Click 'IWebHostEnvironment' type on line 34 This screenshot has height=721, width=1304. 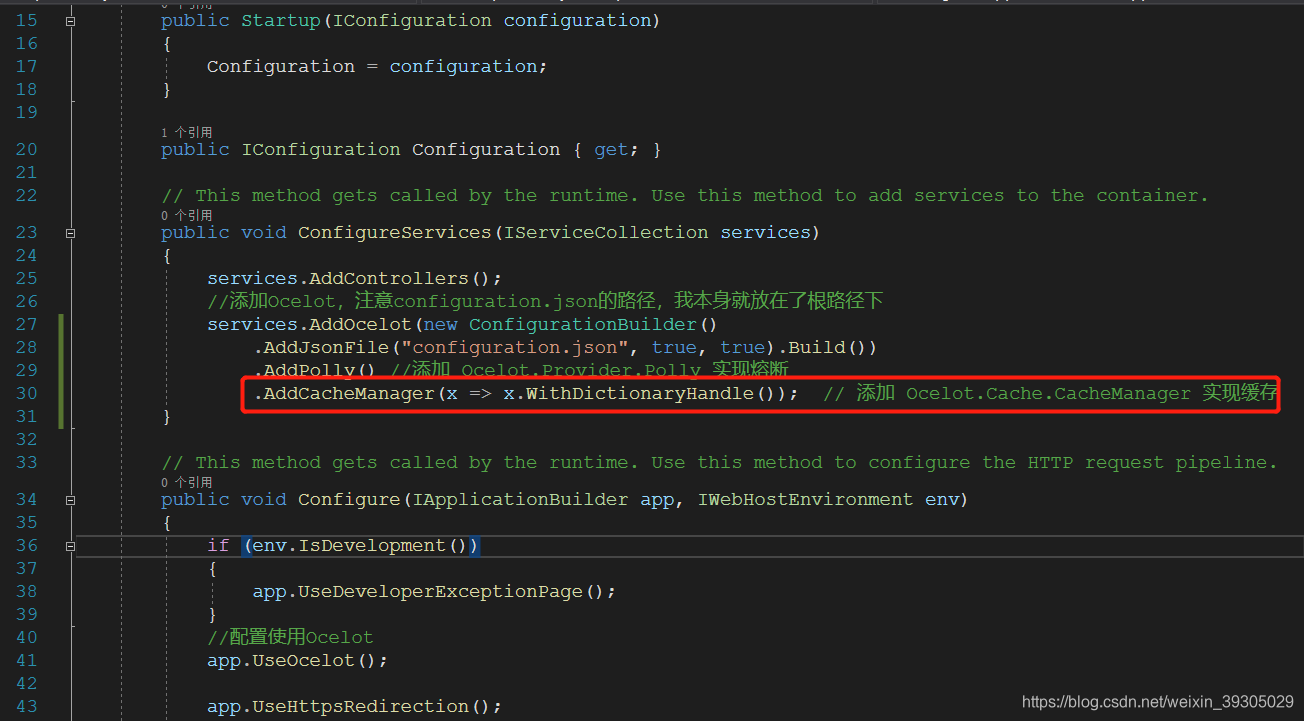(x=805, y=499)
